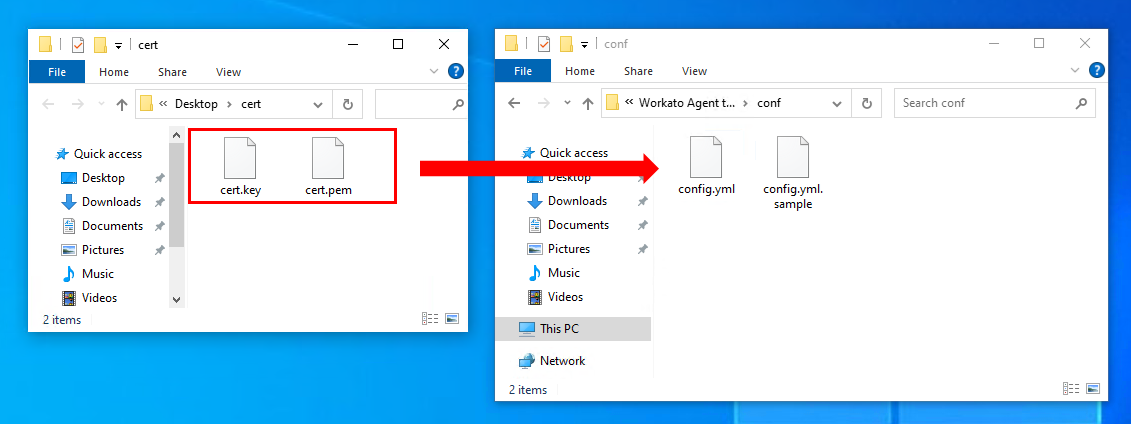Select the config.yml.sample file in conf window
This screenshot has width=1131, height=424.
click(x=793, y=173)
